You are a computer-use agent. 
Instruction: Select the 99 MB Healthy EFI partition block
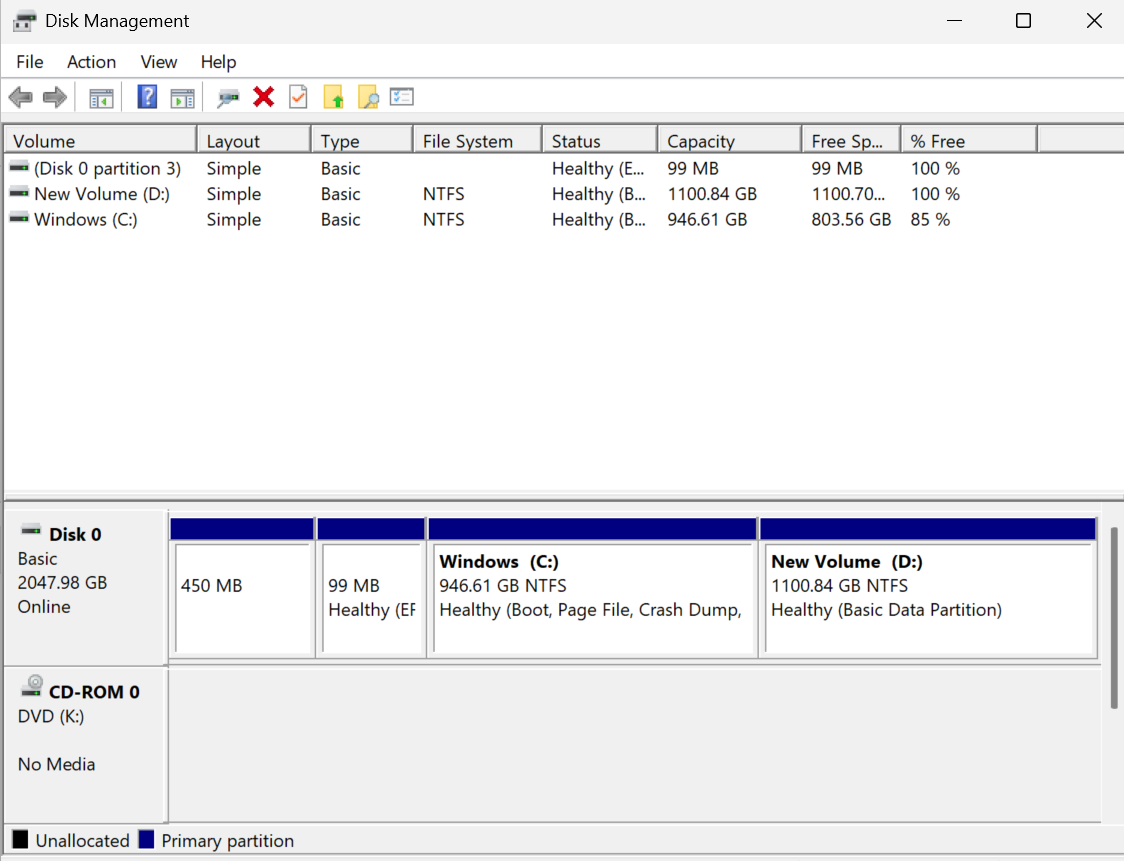pyautogui.click(x=371, y=588)
